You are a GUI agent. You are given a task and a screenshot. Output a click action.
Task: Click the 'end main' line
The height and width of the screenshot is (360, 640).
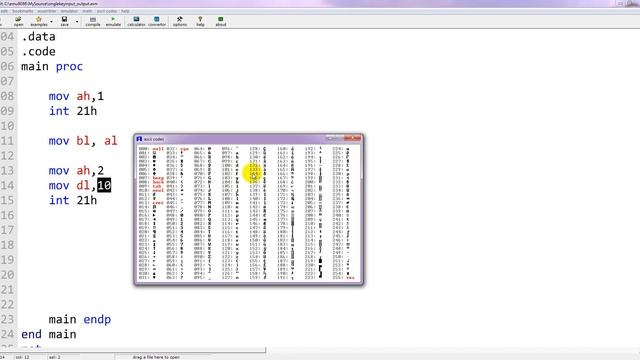pos(49,334)
